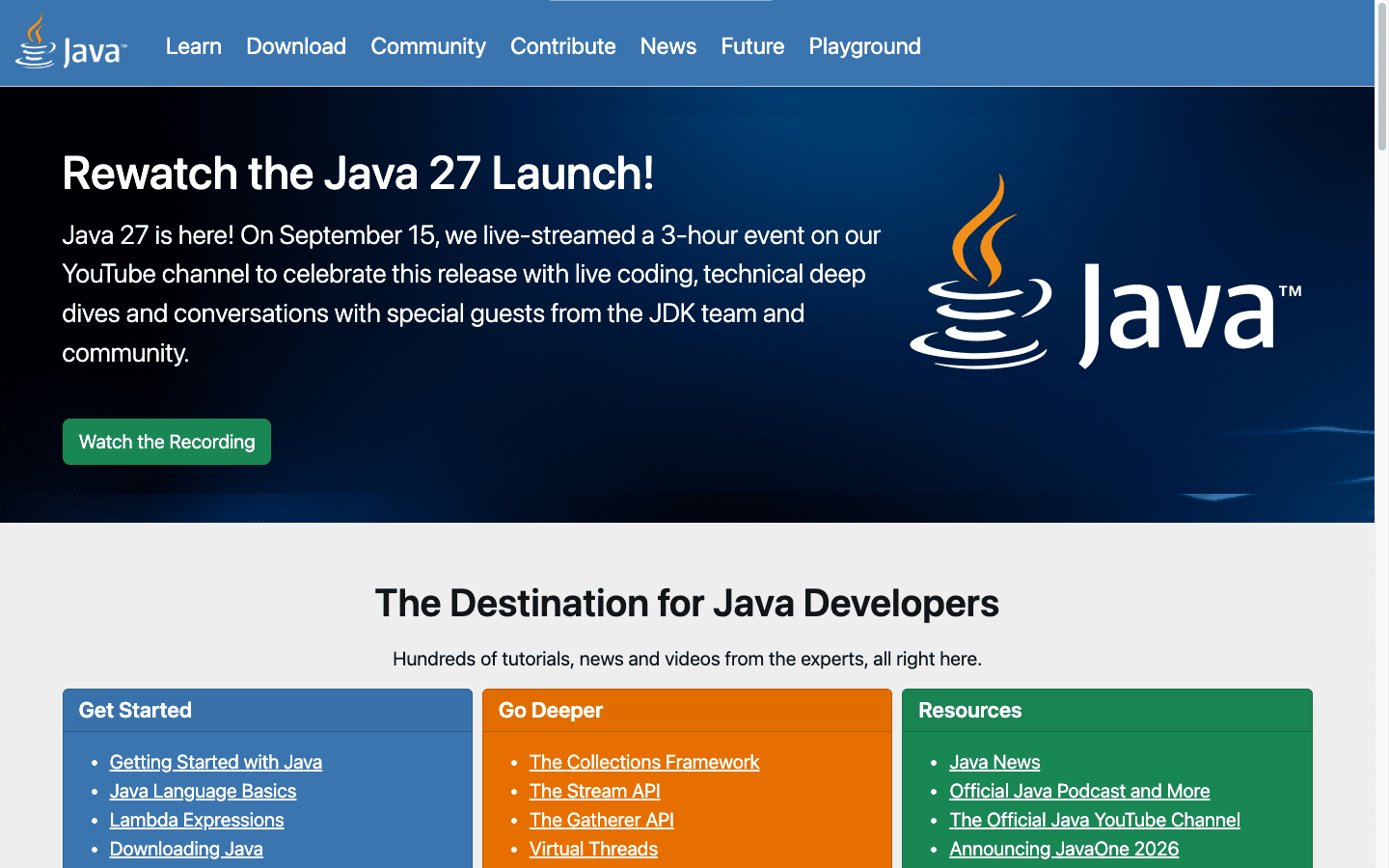
Task: Click the page's vertical scrollbar thumb
Action: point(1381,77)
